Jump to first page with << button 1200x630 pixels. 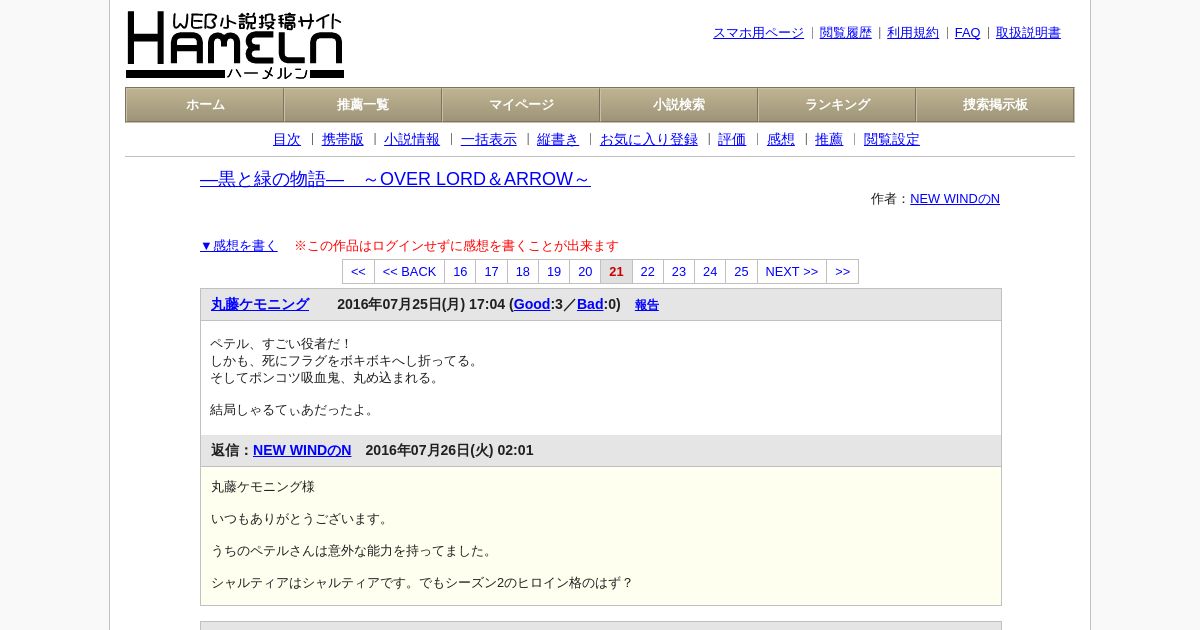point(358,272)
